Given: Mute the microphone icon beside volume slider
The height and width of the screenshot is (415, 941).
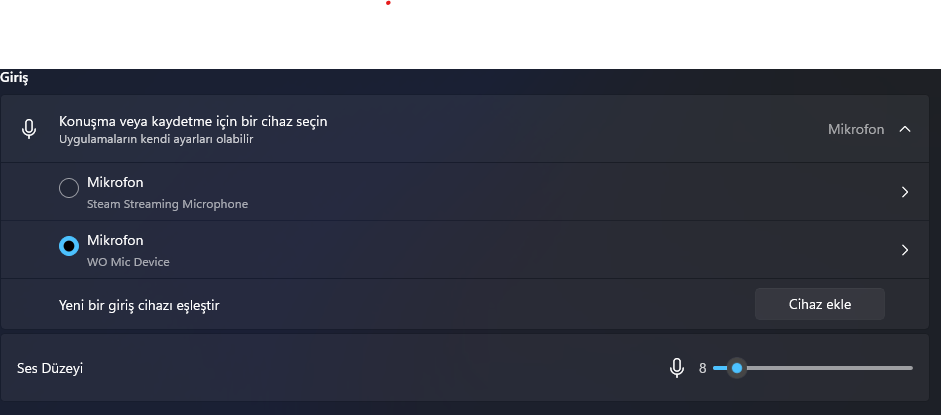Looking at the screenshot, I should pos(677,368).
